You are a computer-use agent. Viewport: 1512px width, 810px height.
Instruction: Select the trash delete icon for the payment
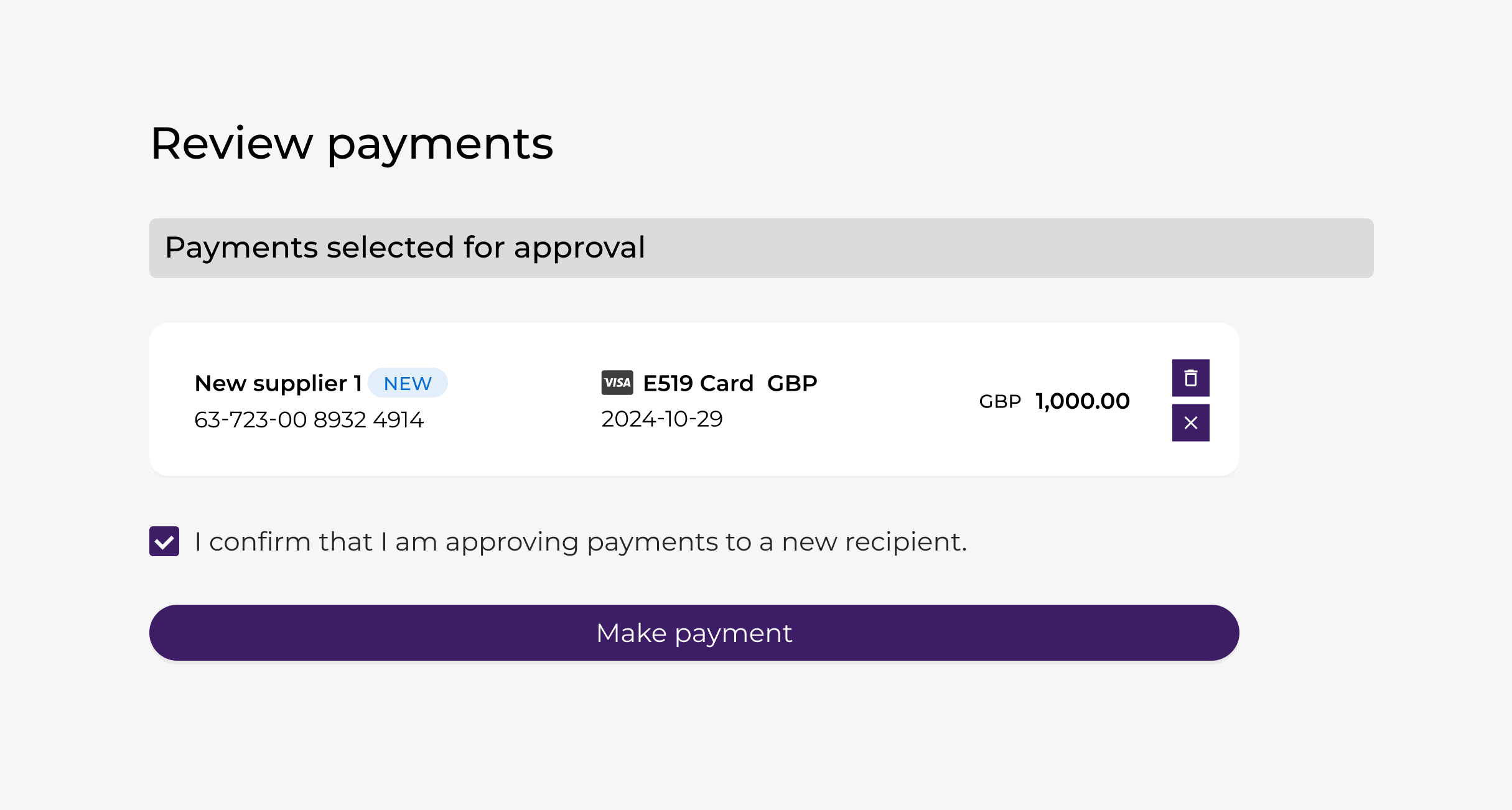[x=1190, y=378]
